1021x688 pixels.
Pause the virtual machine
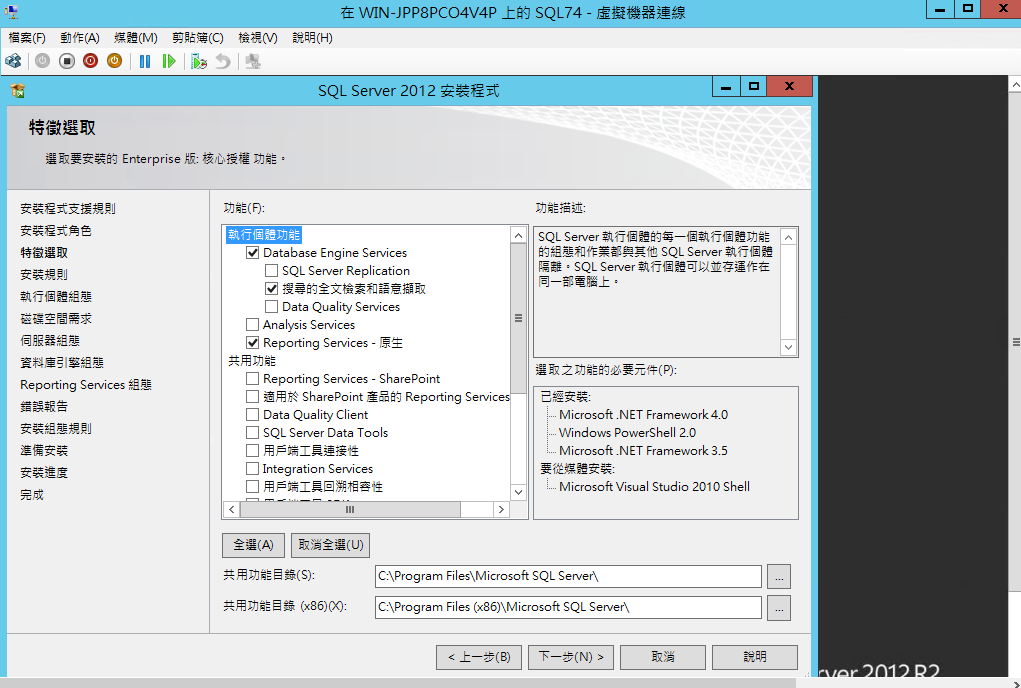[x=145, y=61]
